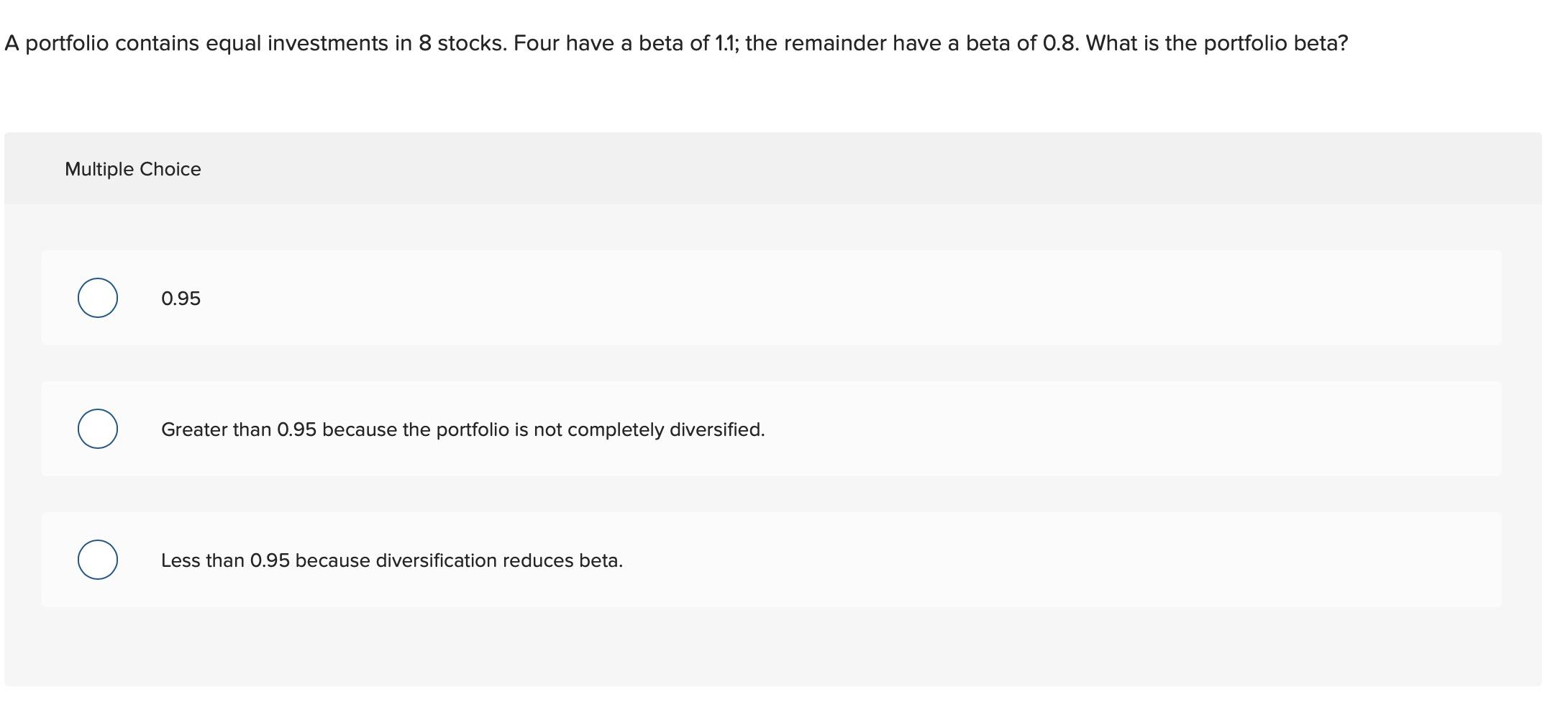Screen dimensions: 1568x705
Task: Choose the "Greater than 0.95" radio button
Action: click(x=98, y=429)
